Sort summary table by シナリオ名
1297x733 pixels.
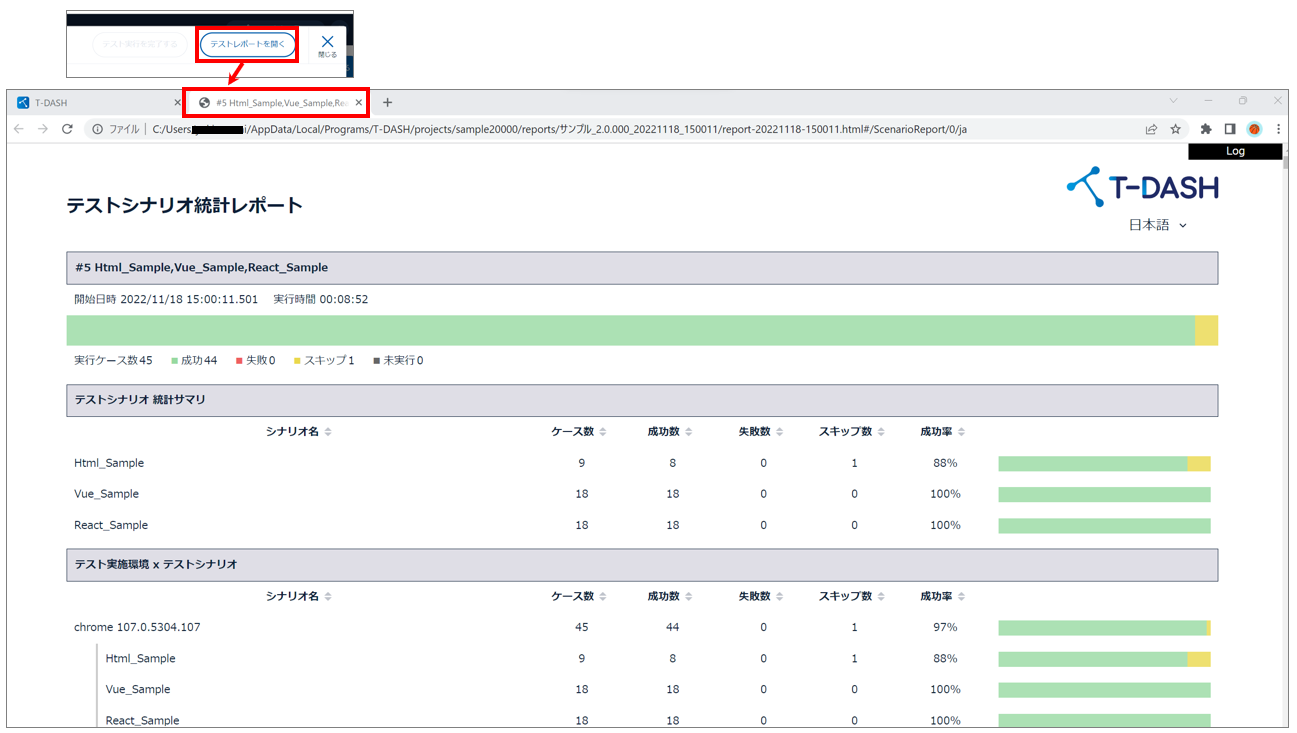(x=298, y=432)
